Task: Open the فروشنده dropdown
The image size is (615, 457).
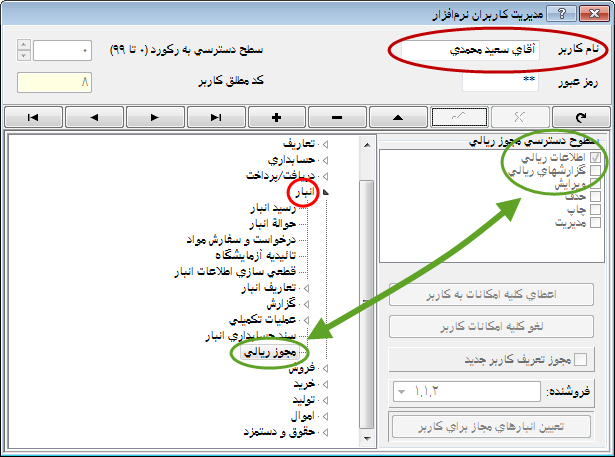Action: [401, 391]
